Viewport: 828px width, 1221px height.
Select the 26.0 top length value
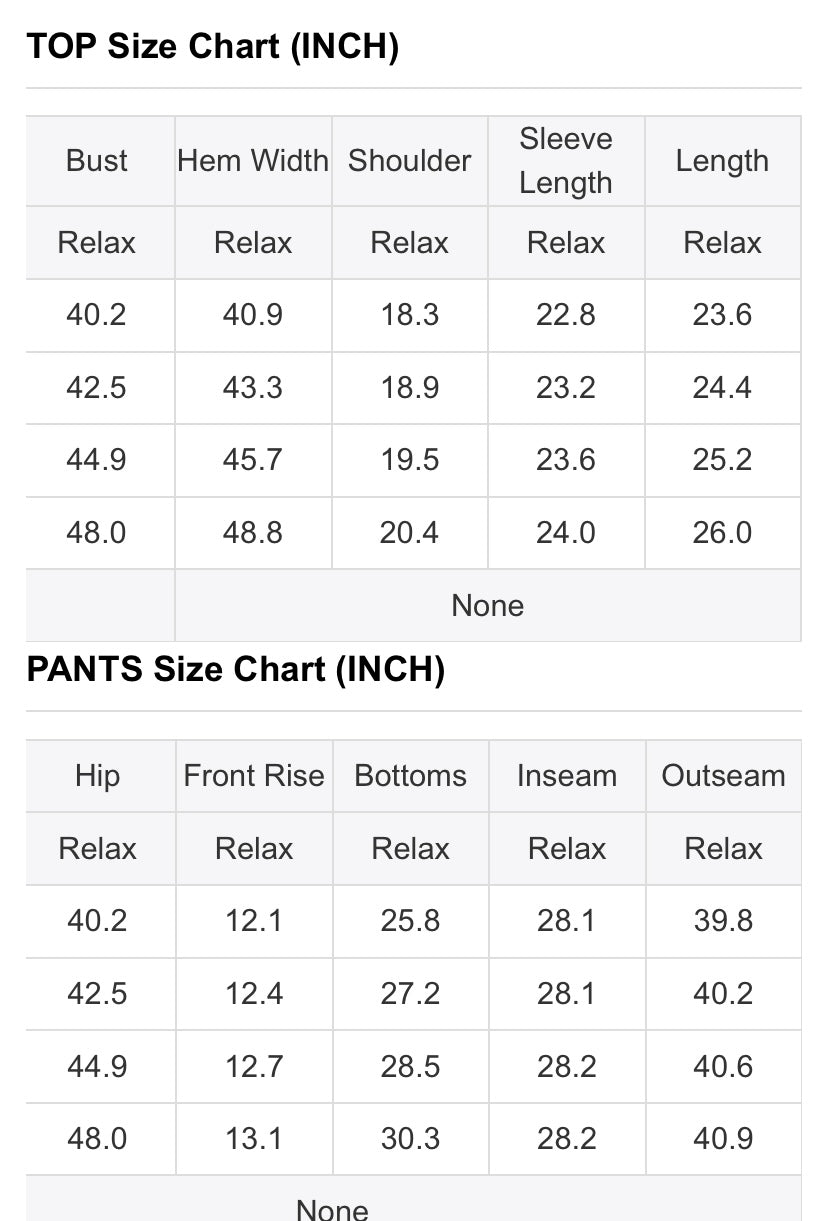point(722,533)
